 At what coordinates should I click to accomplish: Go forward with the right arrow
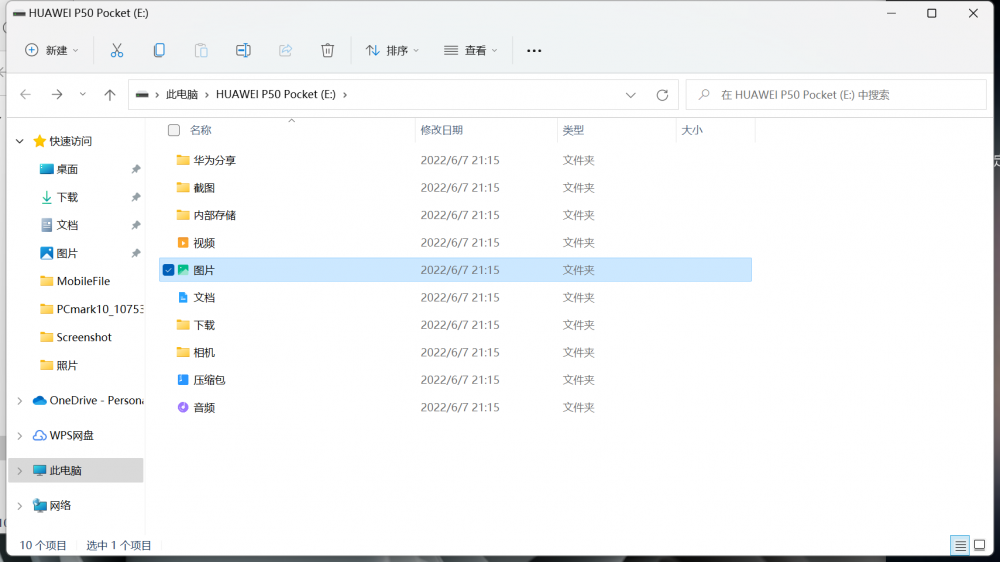click(57, 94)
